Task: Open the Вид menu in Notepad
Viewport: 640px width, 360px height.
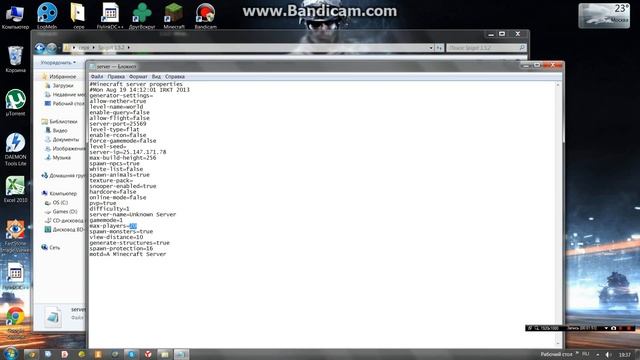Action: point(156,76)
